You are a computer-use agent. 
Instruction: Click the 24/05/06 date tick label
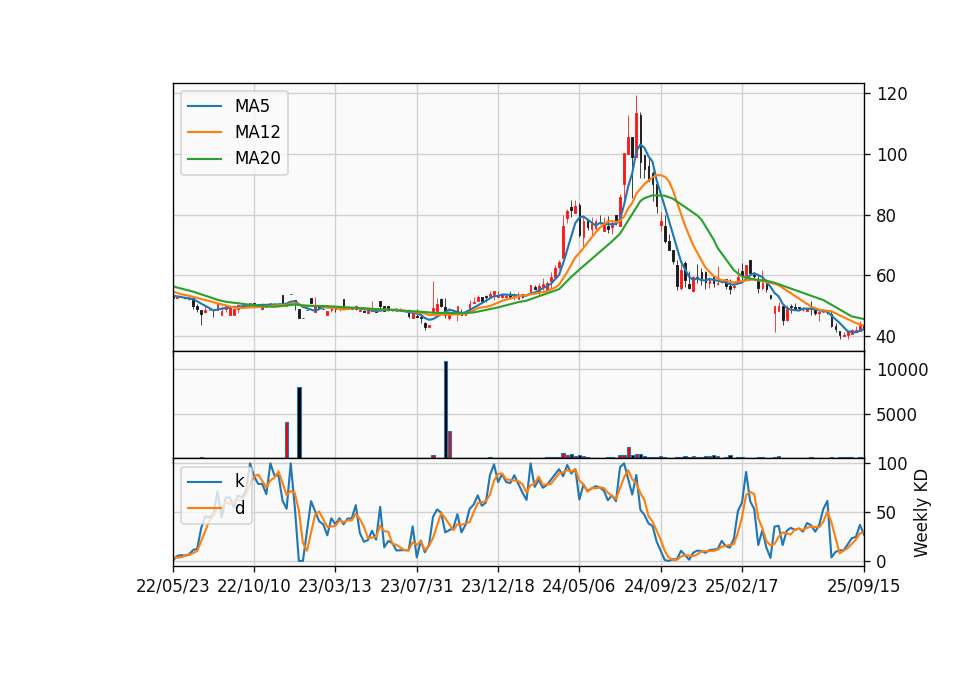(x=579, y=586)
